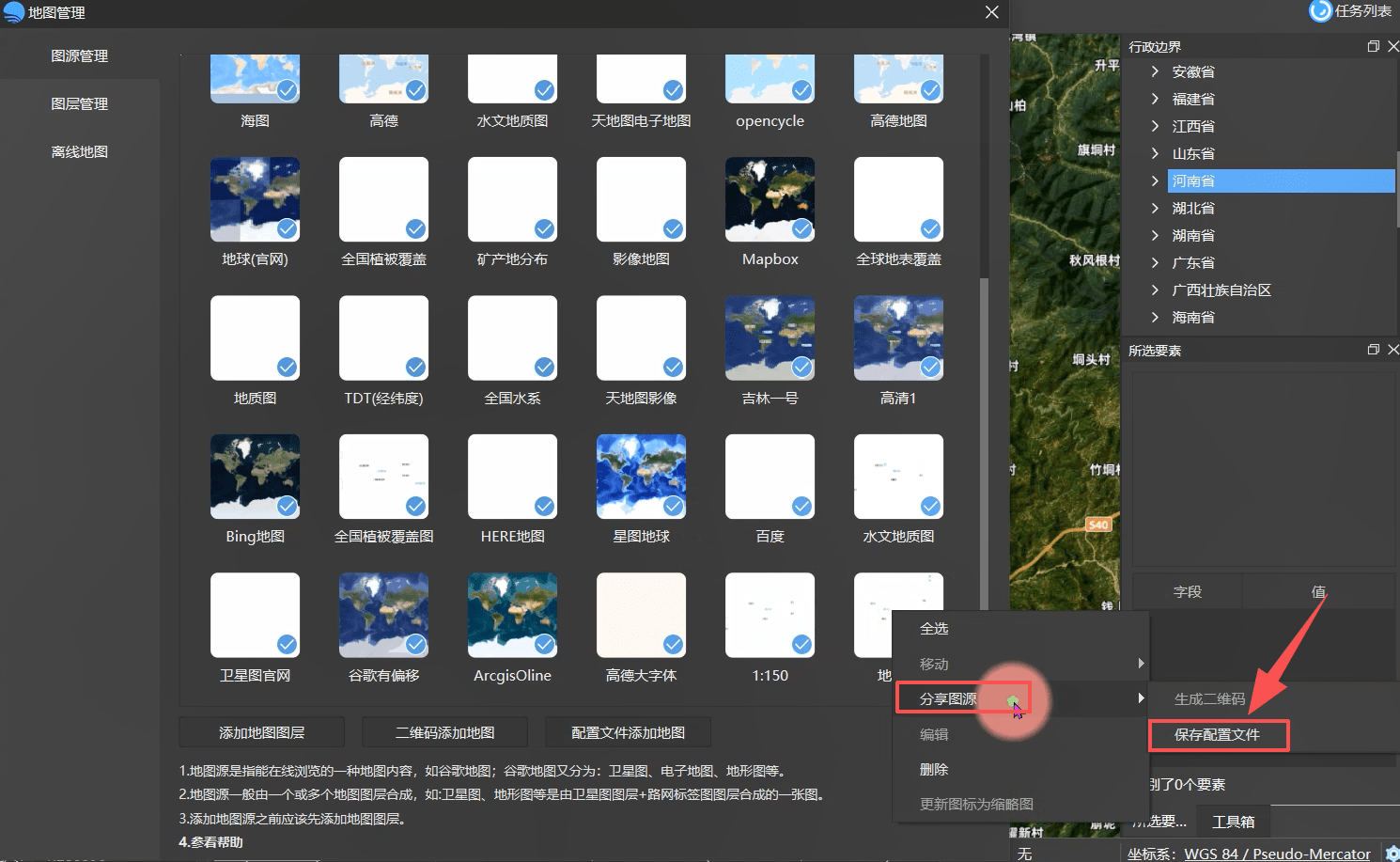Choose 更新图标为缩略图 menu entry
1400x862 pixels.
1020,804
